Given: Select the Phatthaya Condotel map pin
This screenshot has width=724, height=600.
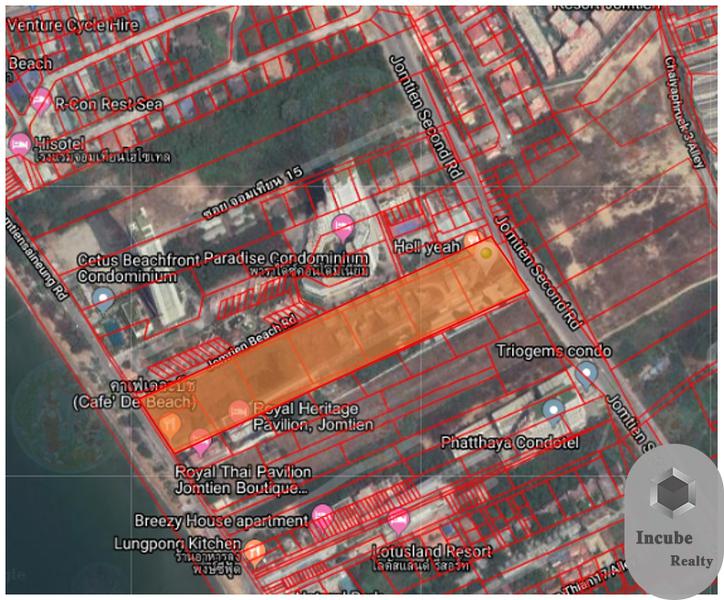Looking at the screenshot, I should pyautogui.click(x=553, y=409).
